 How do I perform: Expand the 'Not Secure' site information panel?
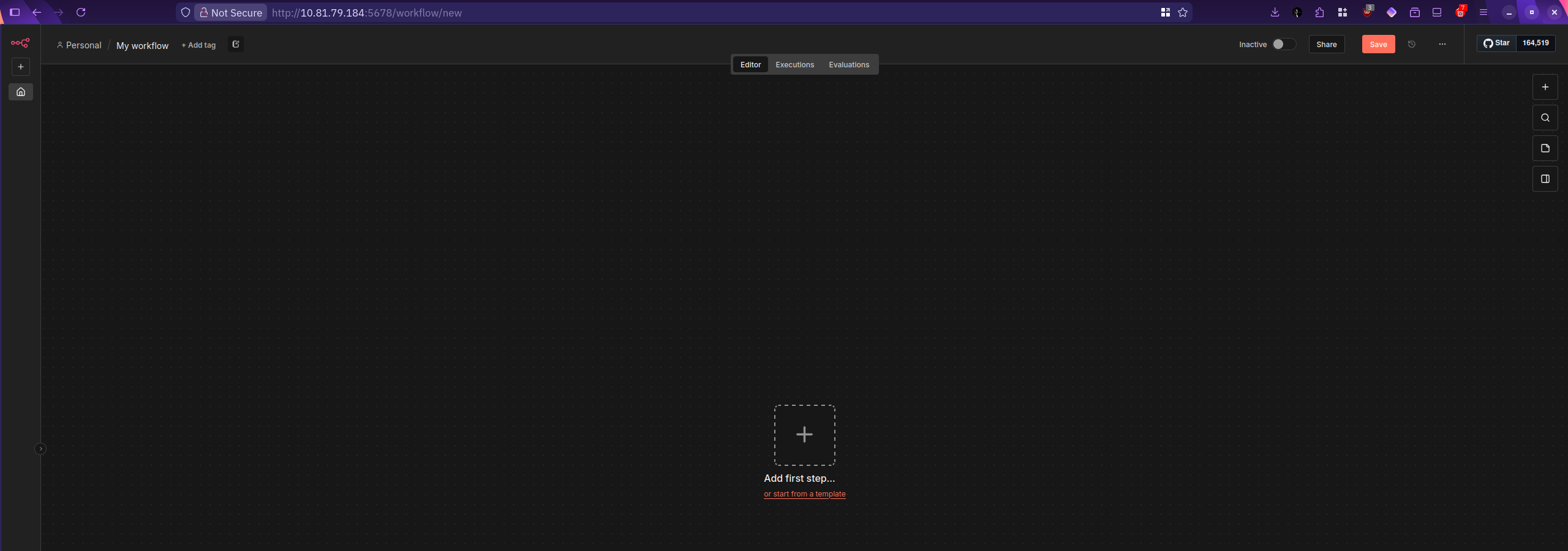pyautogui.click(x=230, y=12)
